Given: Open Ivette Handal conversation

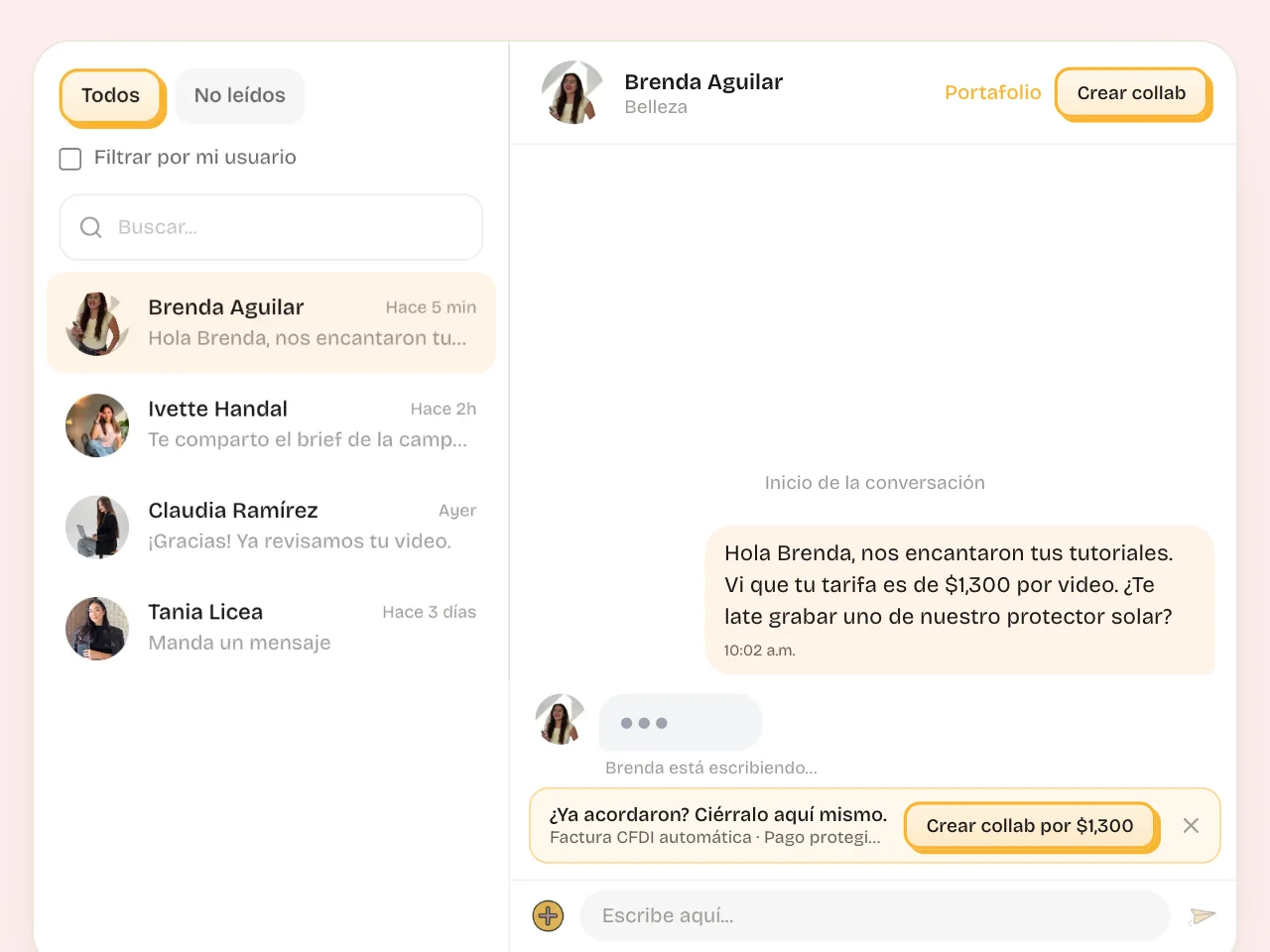Looking at the screenshot, I should (271, 424).
